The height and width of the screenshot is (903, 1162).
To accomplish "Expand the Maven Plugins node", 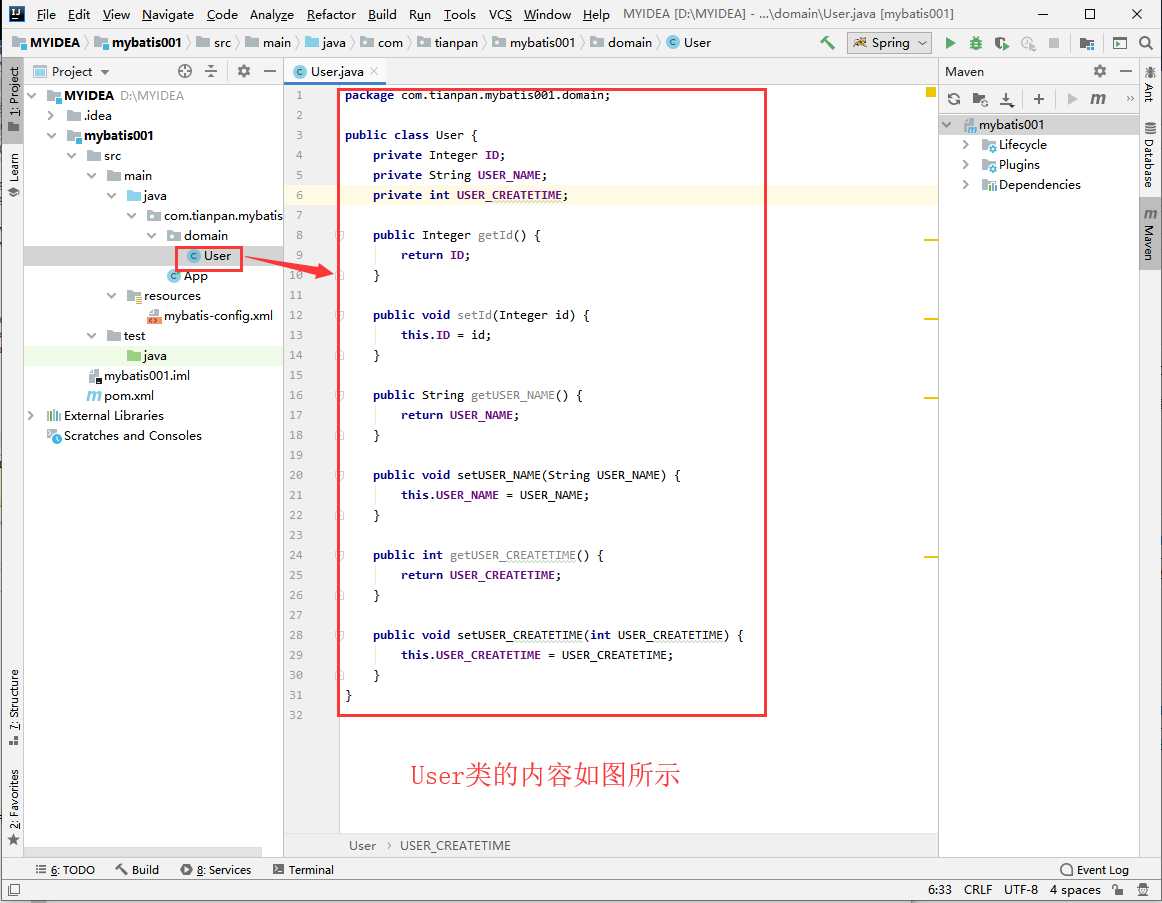I will (x=966, y=164).
